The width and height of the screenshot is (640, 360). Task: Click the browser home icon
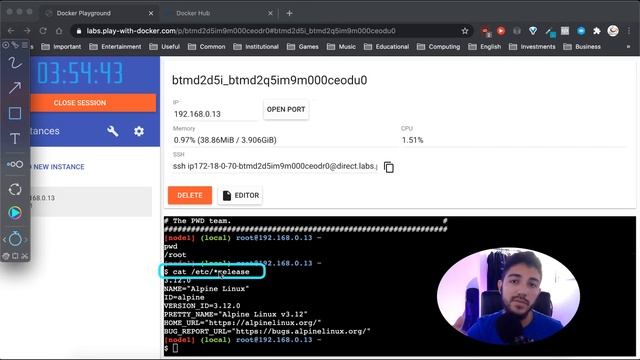[59, 31]
